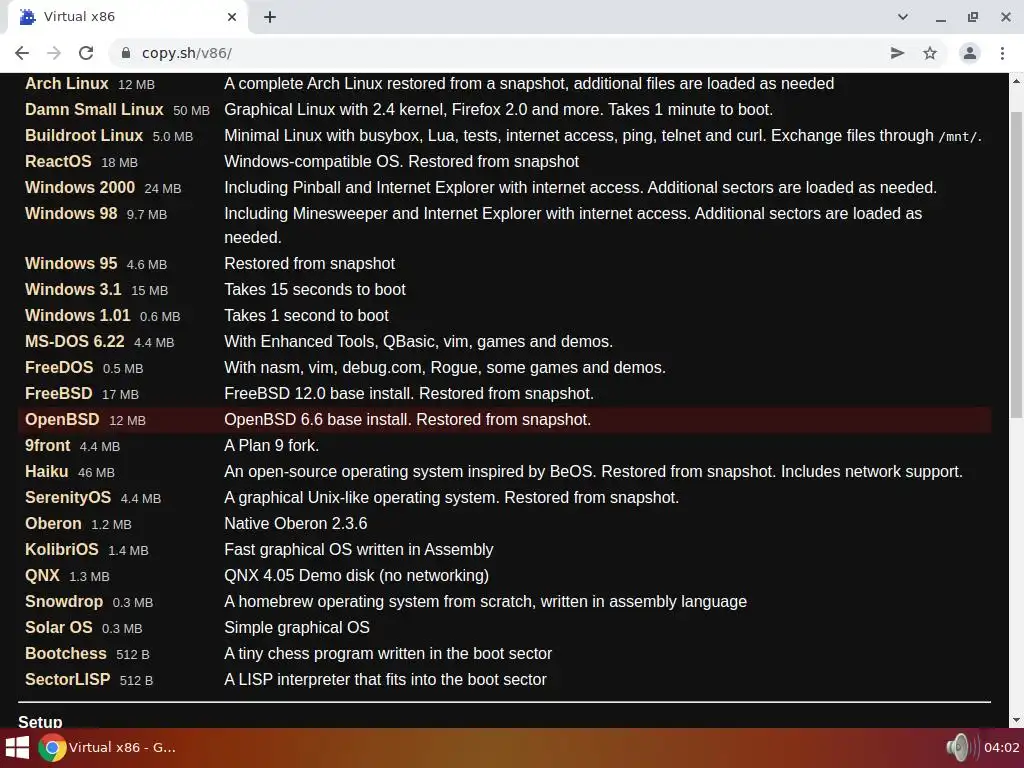Launch Windows 3.1
The height and width of the screenshot is (768, 1024).
73,289
